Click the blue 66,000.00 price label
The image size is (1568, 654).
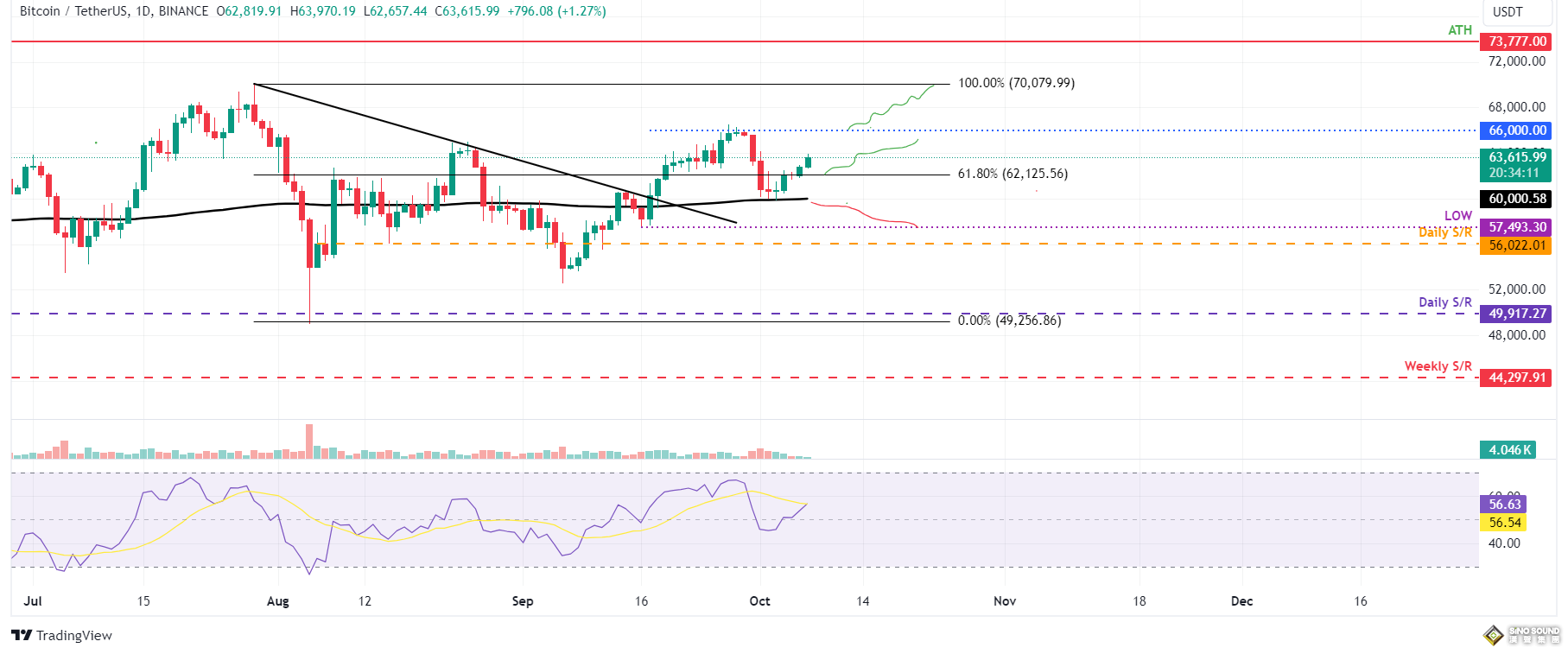pos(1516,130)
